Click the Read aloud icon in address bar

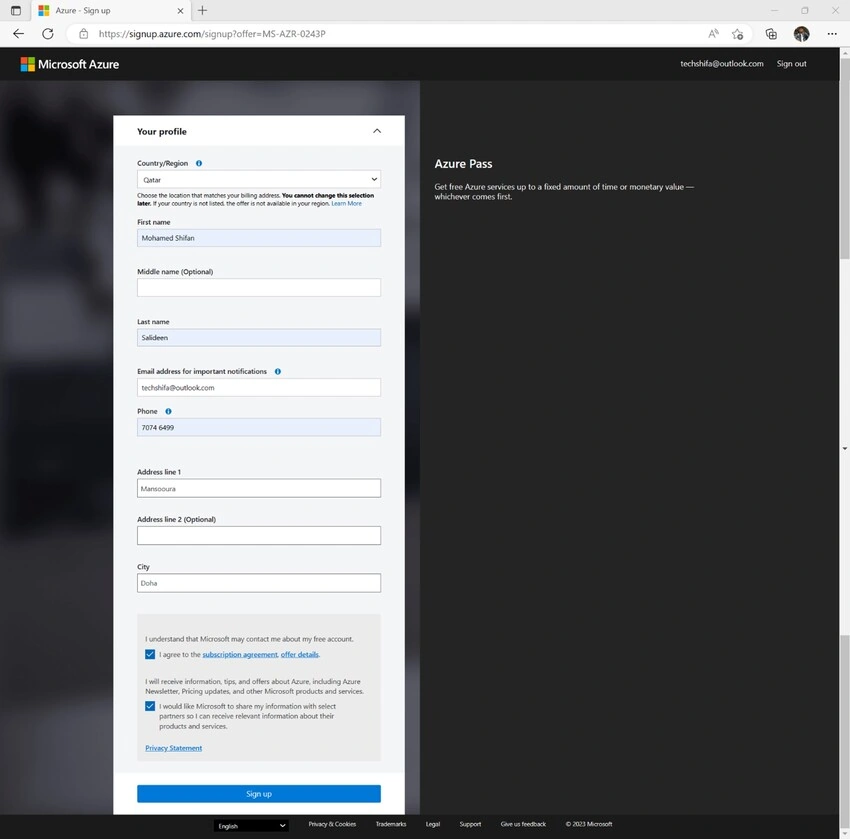713,34
